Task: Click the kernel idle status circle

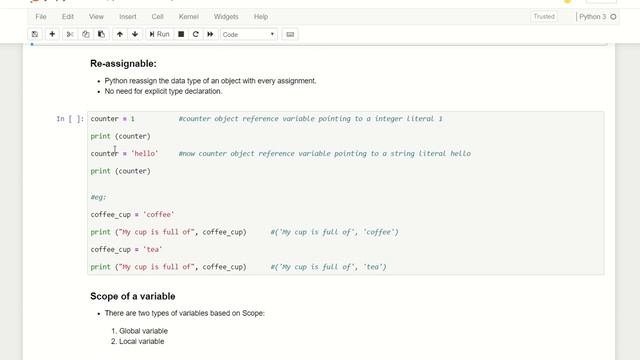Action: [613, 17]
